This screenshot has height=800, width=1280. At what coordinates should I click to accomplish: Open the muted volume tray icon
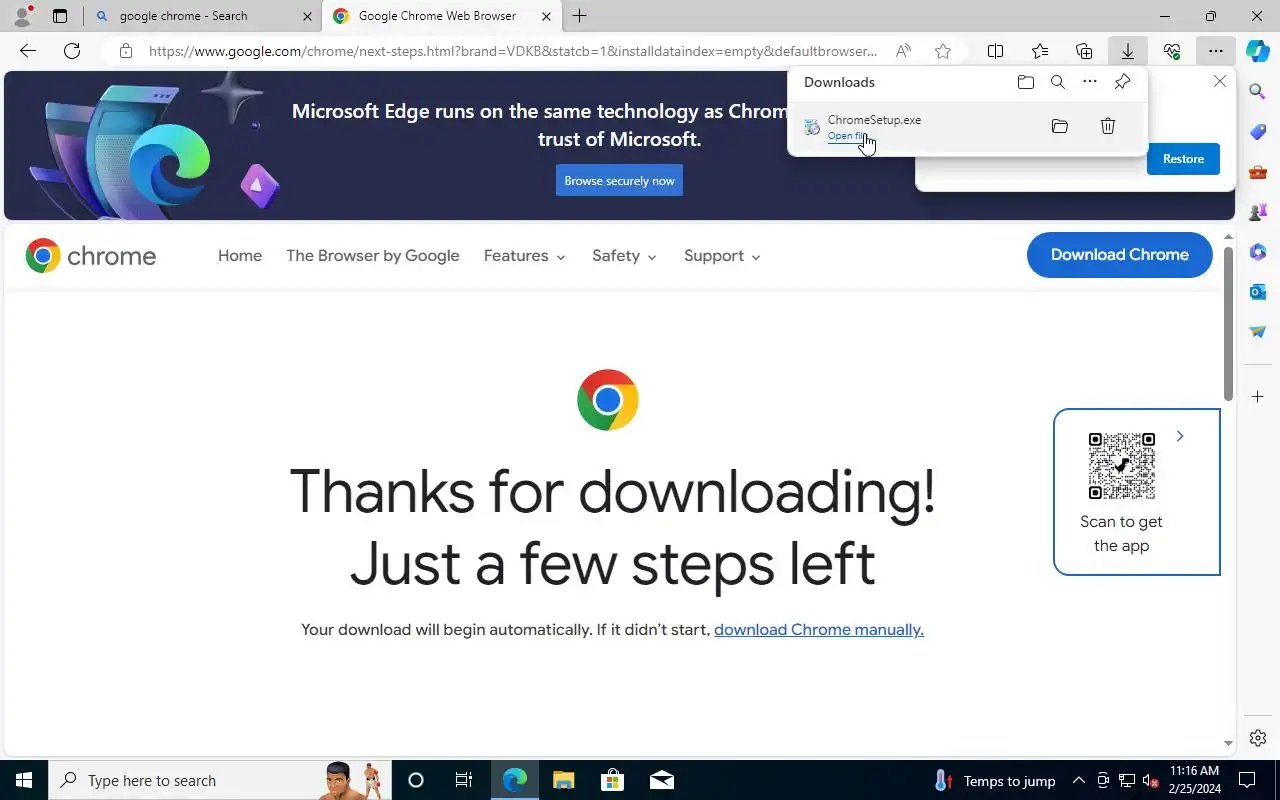pos(1151,781)
